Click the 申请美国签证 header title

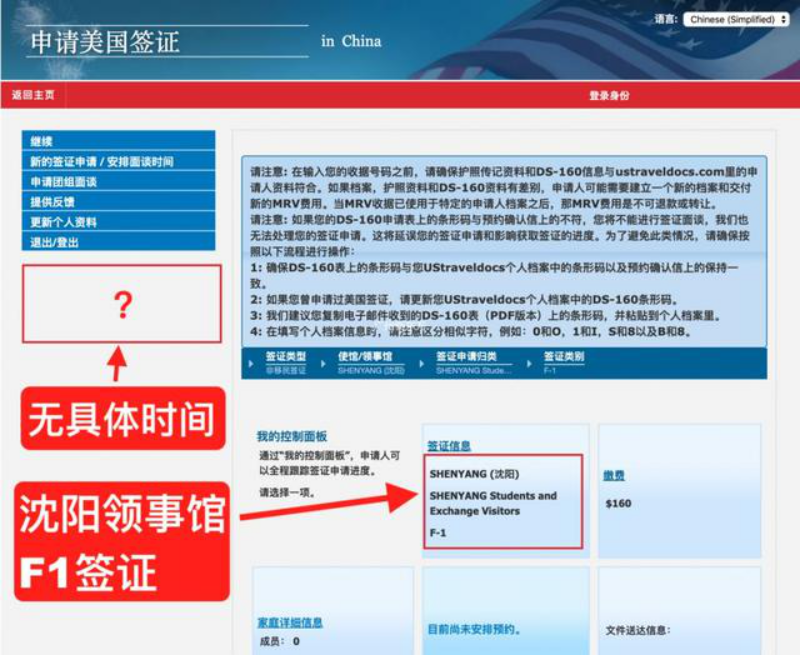[105, 42]
